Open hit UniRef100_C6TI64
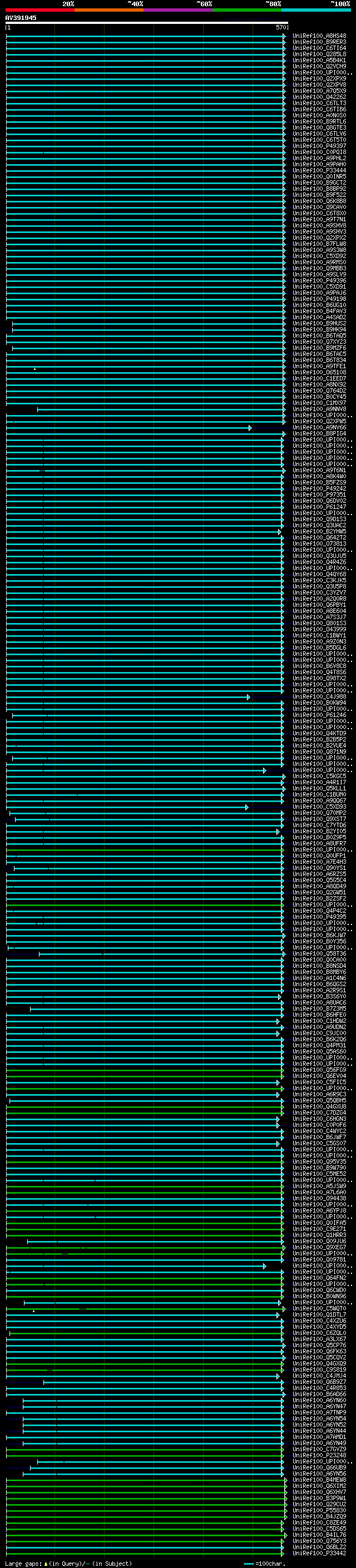Image resolution: width=356 pixels, height=1568 pixels. [x=319, y=48]
